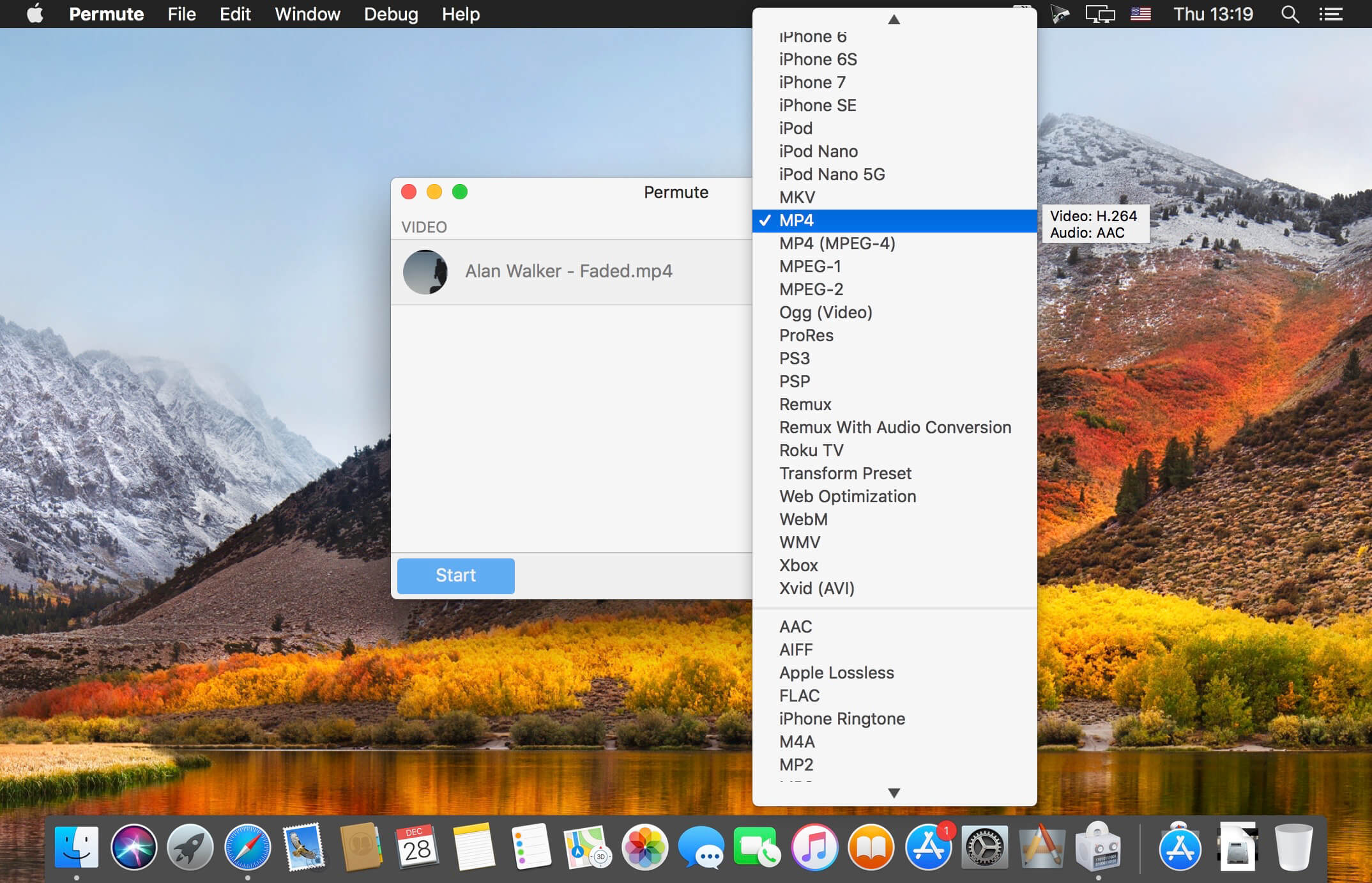Open the Edit menu
The image size is (1372, 883).
point(235,14)
